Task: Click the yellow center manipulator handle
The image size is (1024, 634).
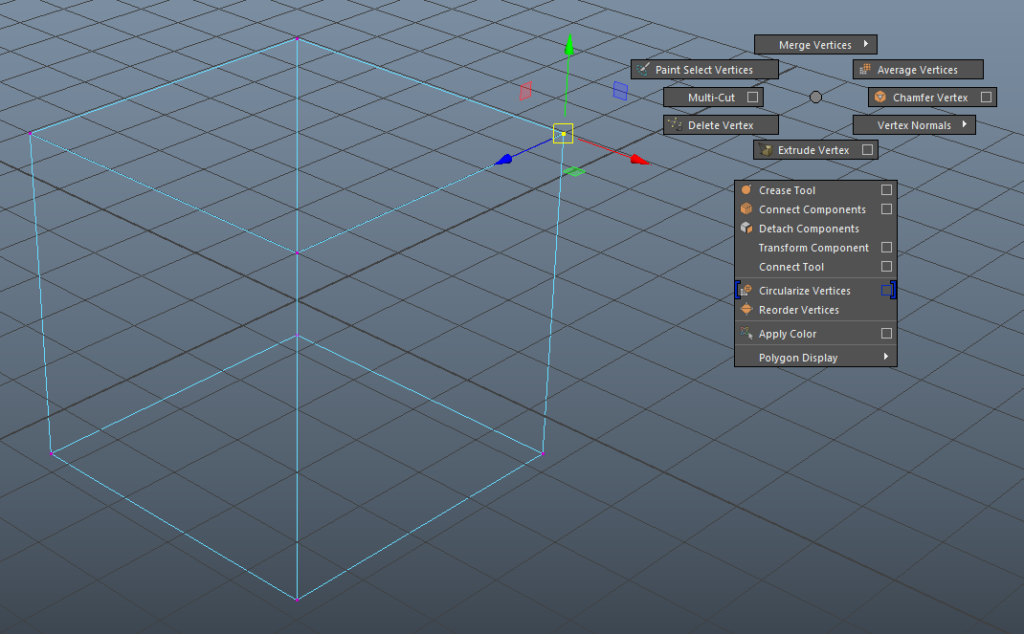Action: click(563, 133)
